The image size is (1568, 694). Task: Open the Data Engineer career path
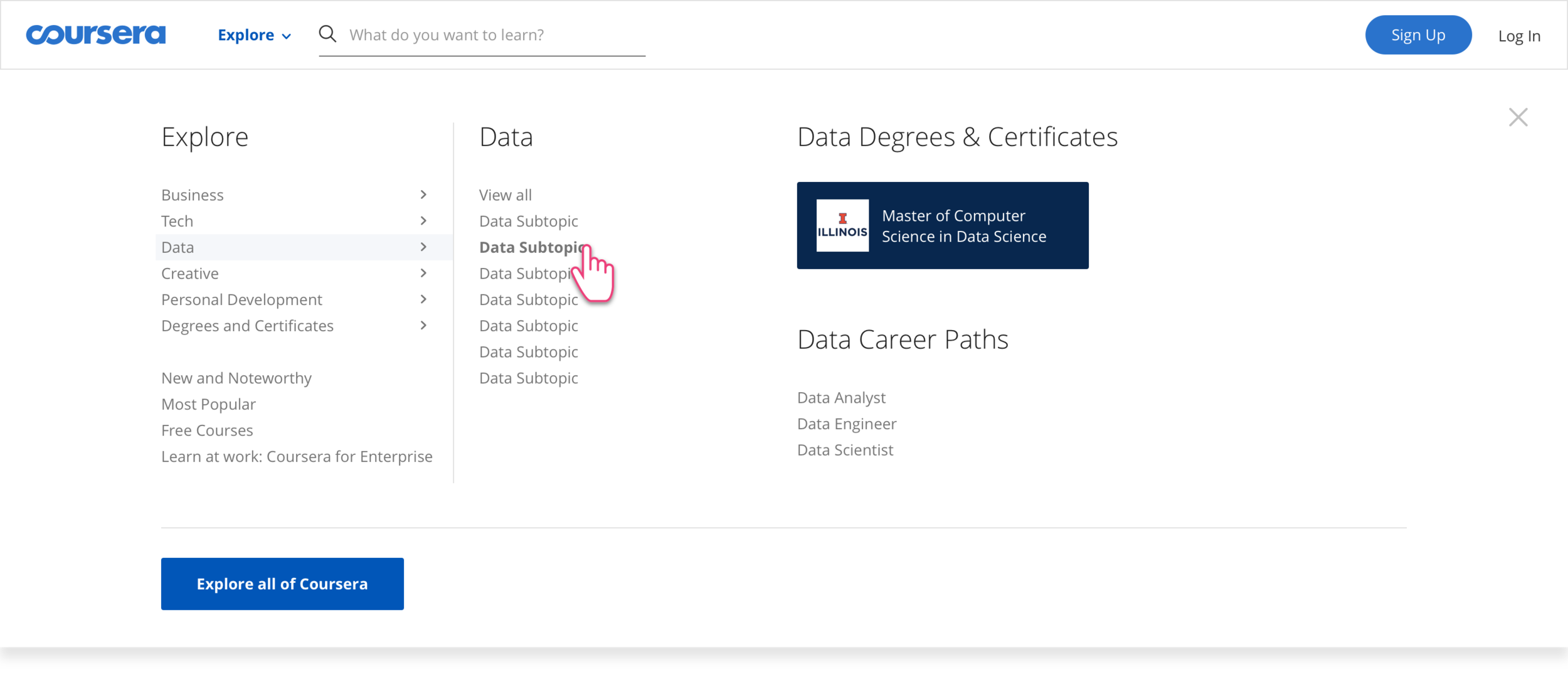tap(846, 424)
